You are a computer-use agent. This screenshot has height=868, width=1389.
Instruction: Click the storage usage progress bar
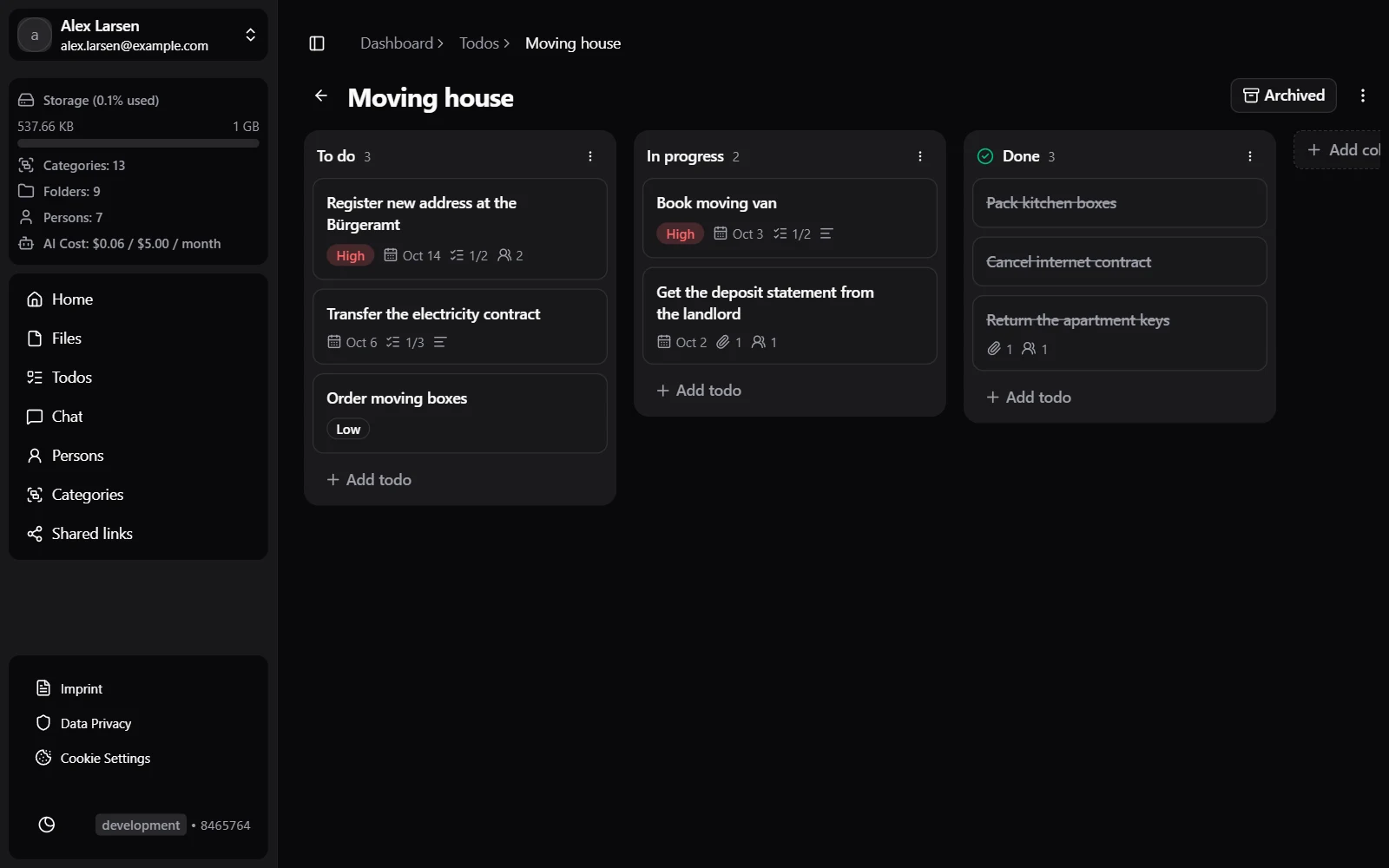coord(139,143)
